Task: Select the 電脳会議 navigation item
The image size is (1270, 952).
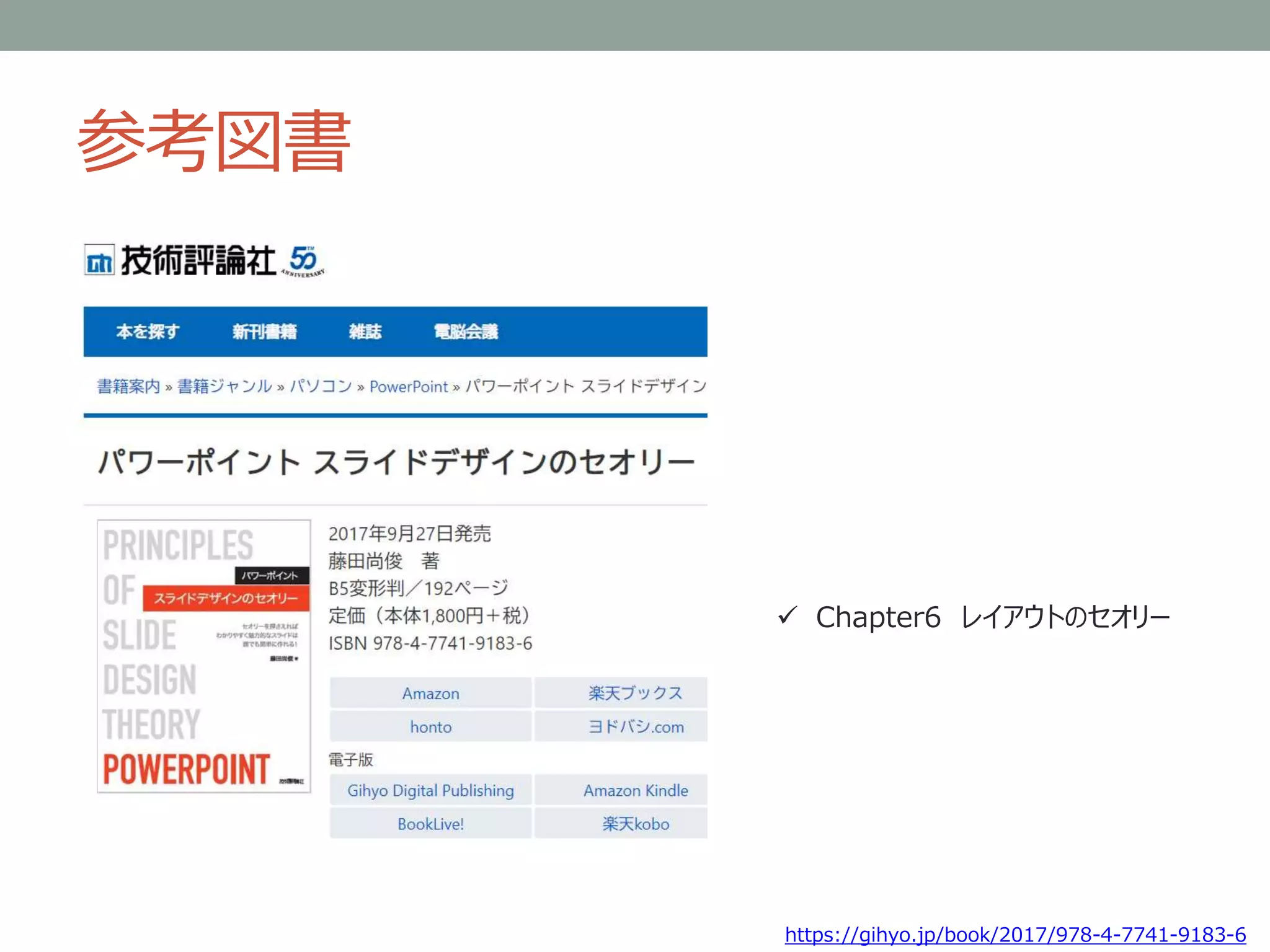Action: point(466,332)
